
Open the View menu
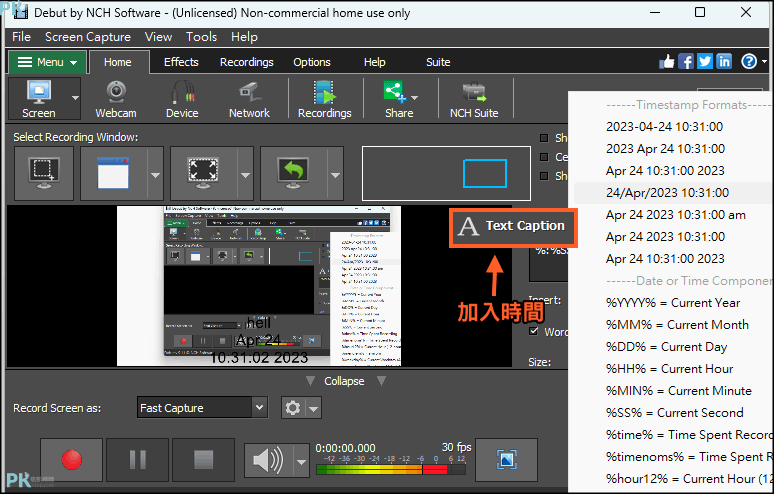pos(158,37)
